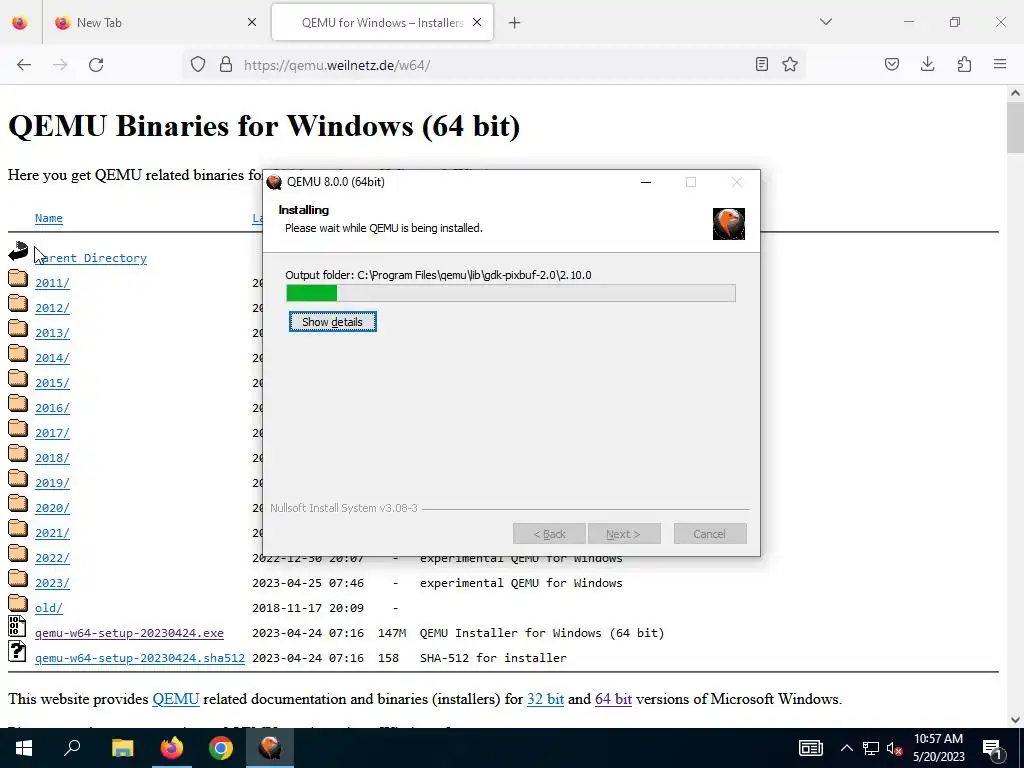Follow the 64 bit link in footer
This screenshot has height=768, width=1024.
click(613, 699)
